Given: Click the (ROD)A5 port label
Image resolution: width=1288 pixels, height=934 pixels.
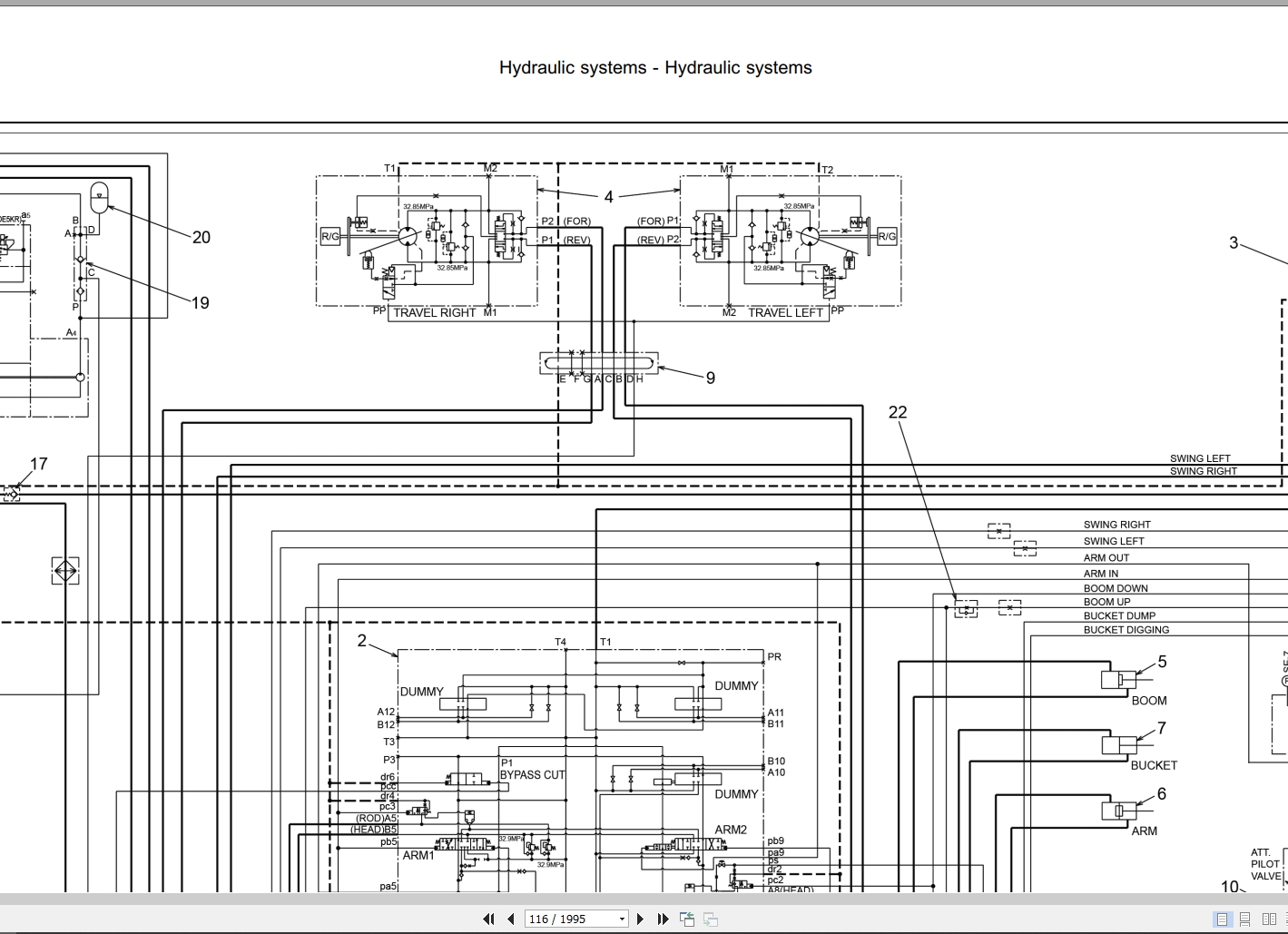Looking at the screenshot, I should coord(375,818).
